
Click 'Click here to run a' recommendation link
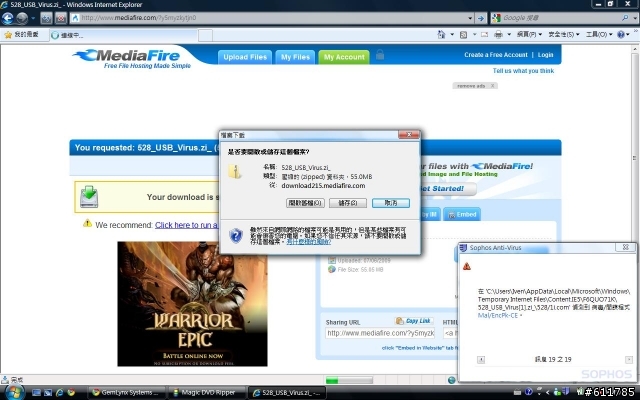186,225
